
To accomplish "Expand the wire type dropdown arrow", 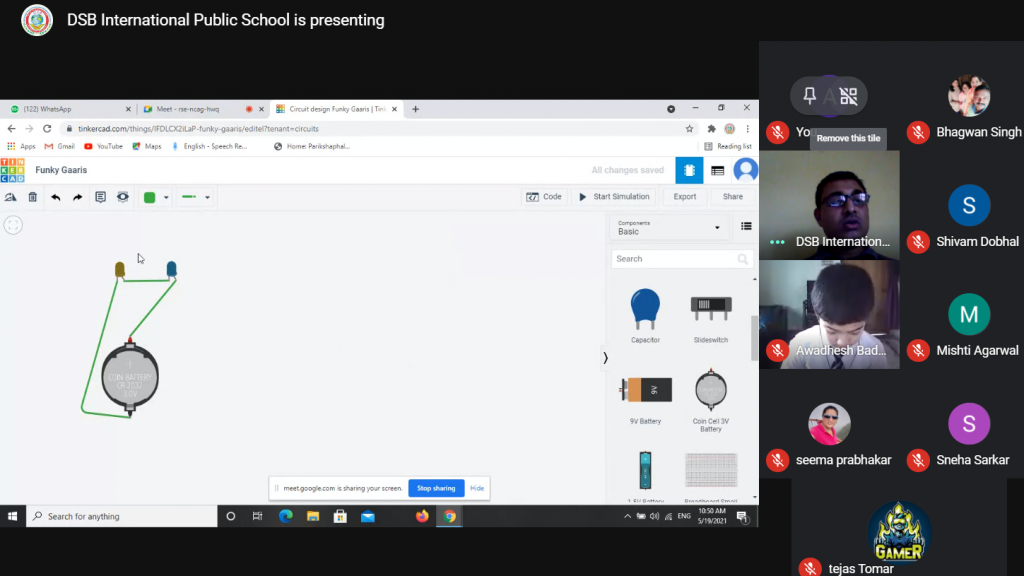I will pos(208,197).
